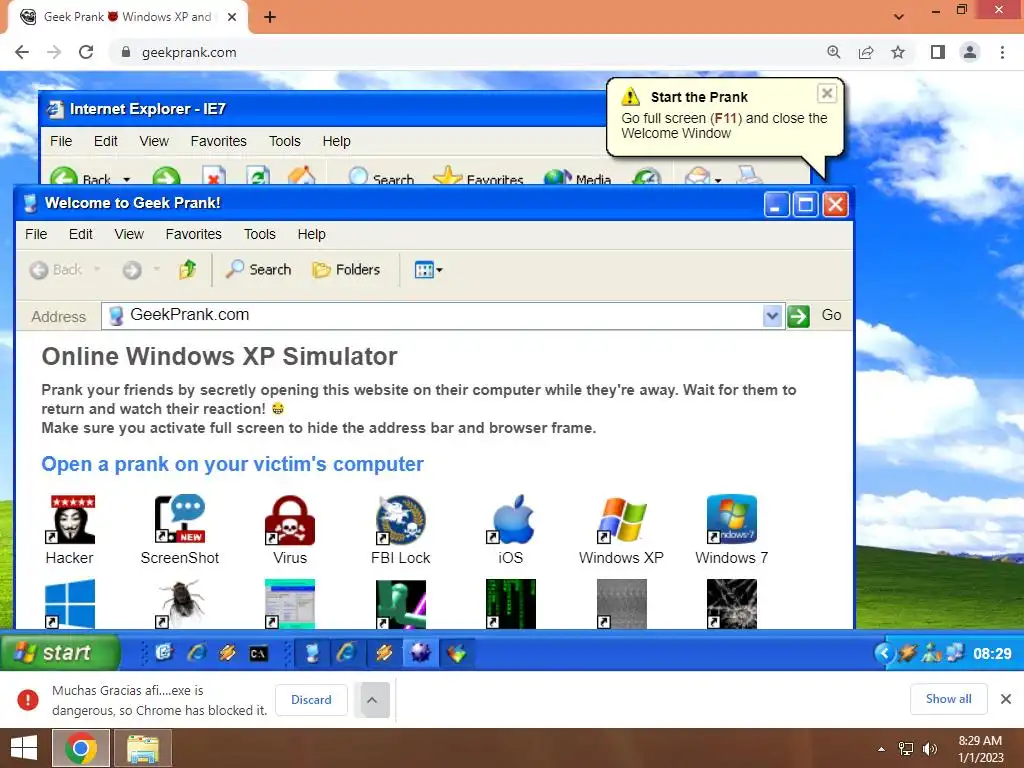Select the colorful paint XP taskbar item
Image resolution: width=1024 pixels, height=768 pixels.
[456, 652]
